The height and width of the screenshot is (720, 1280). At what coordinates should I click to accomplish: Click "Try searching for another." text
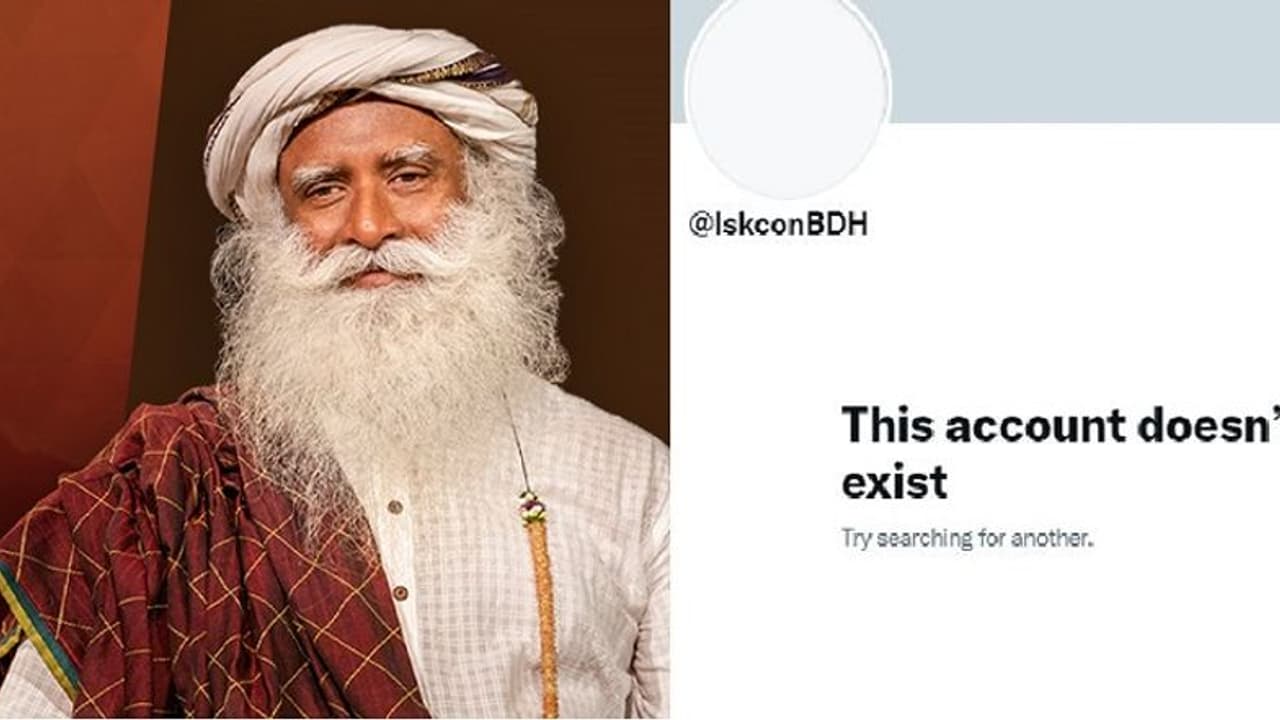(967, 538)
